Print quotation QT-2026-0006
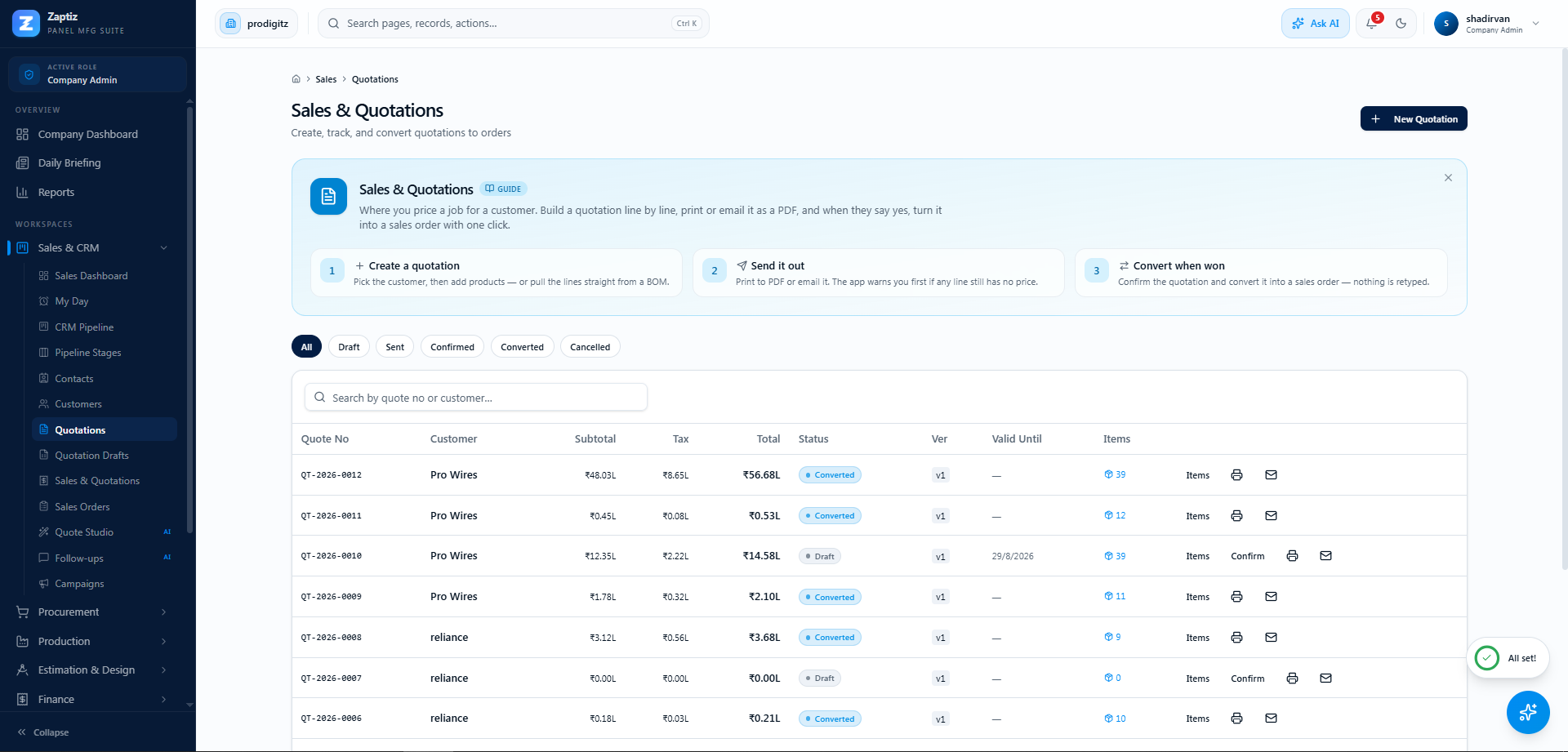1568x752 pixels. pyautogui.click(x=1236, y=719)
